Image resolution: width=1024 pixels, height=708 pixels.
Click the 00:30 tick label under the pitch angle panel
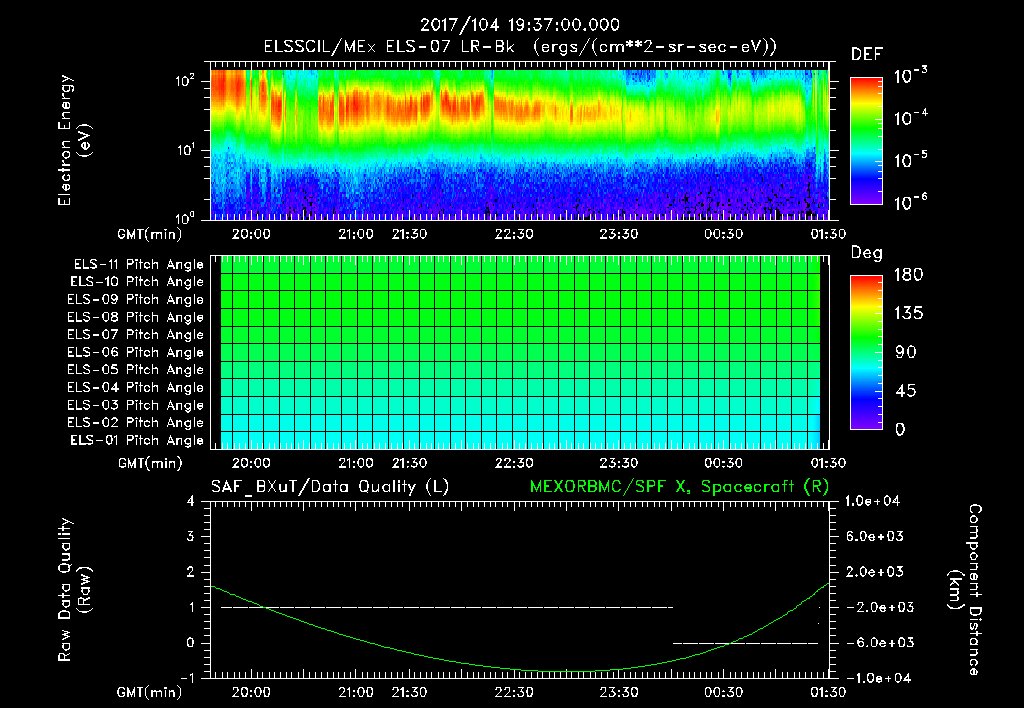(724, 463)
